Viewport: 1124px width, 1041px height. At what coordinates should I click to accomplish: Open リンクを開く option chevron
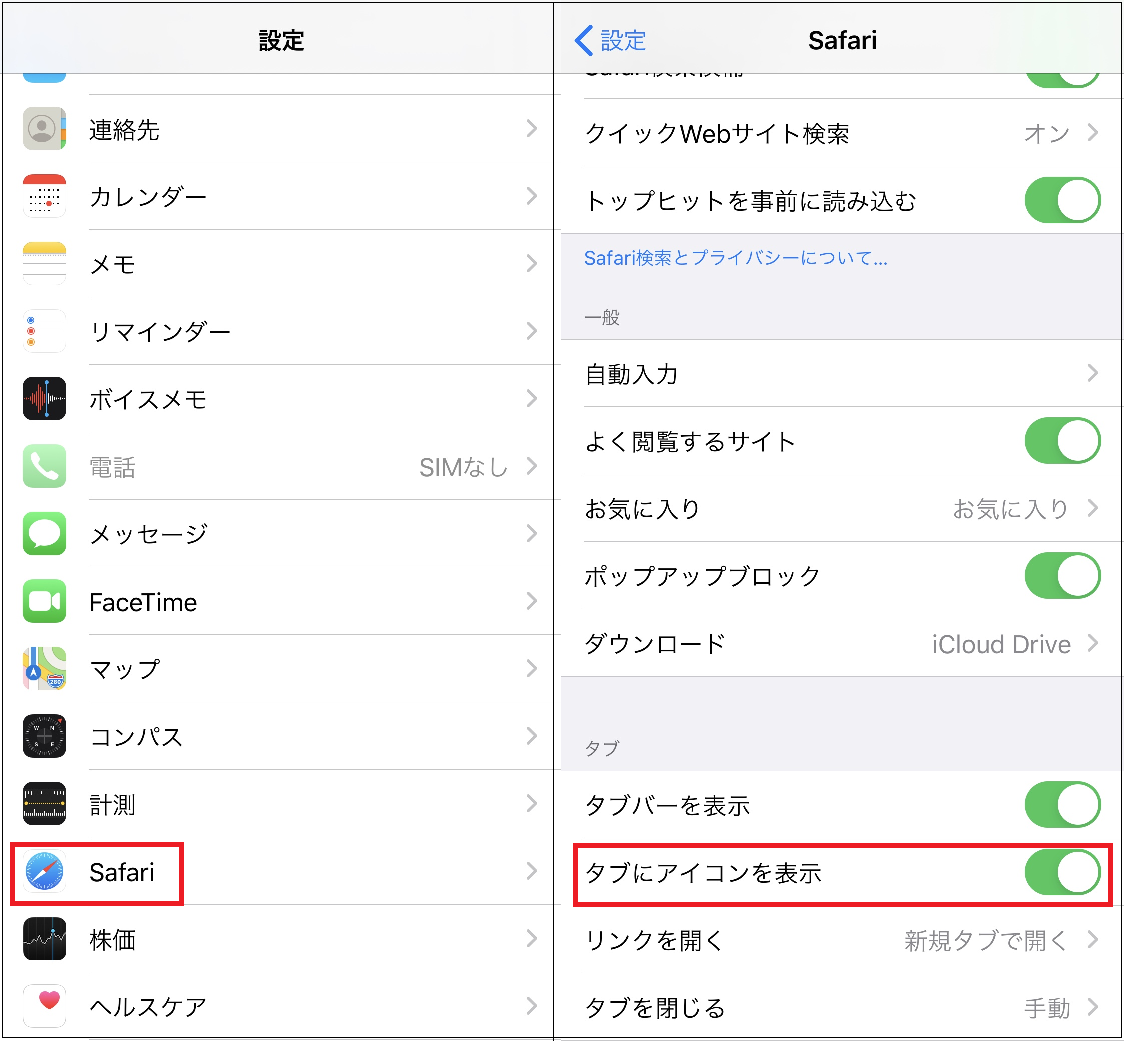(x=1092, y=940)
